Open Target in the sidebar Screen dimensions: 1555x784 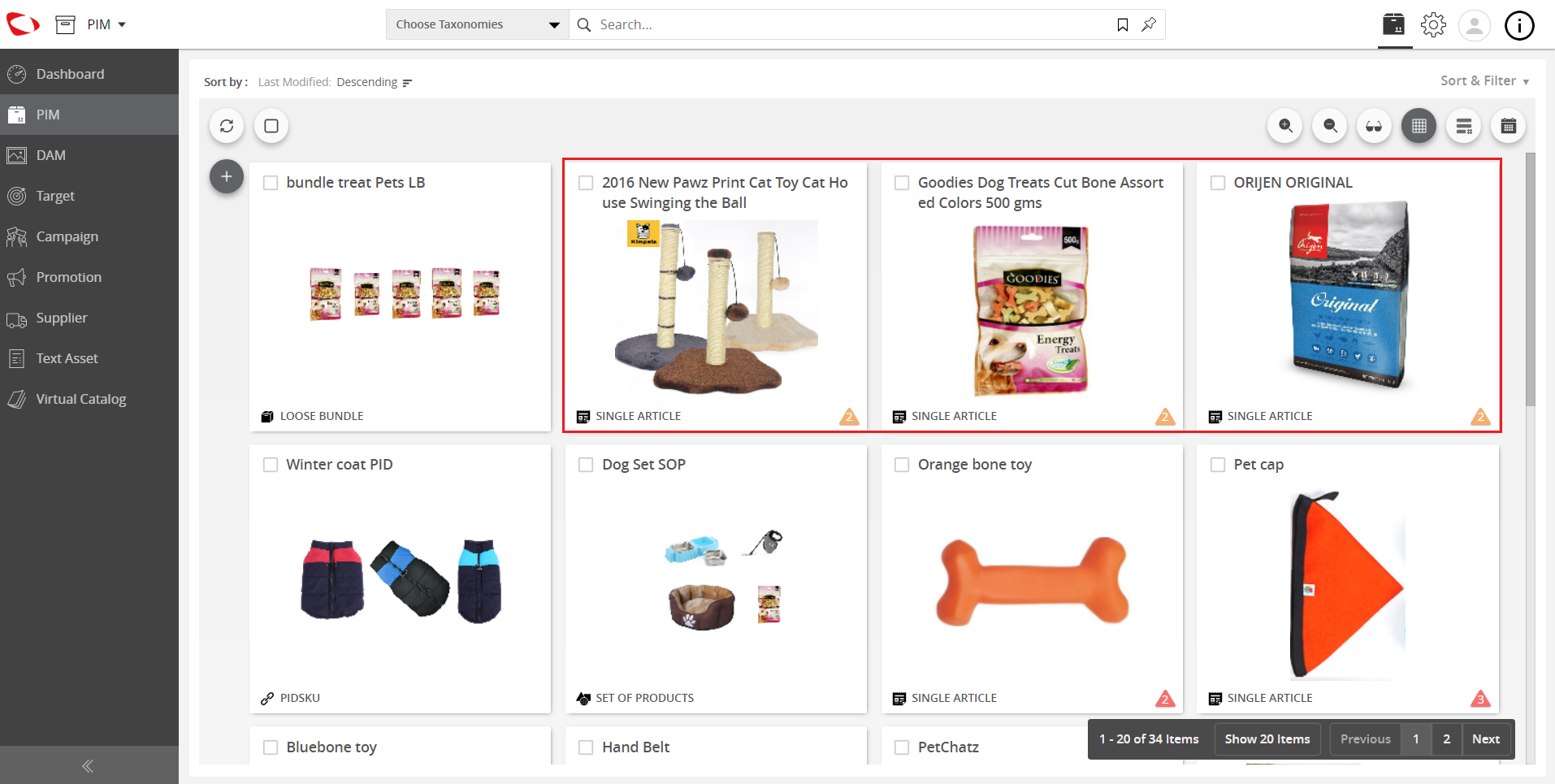(x=89, y=196)
